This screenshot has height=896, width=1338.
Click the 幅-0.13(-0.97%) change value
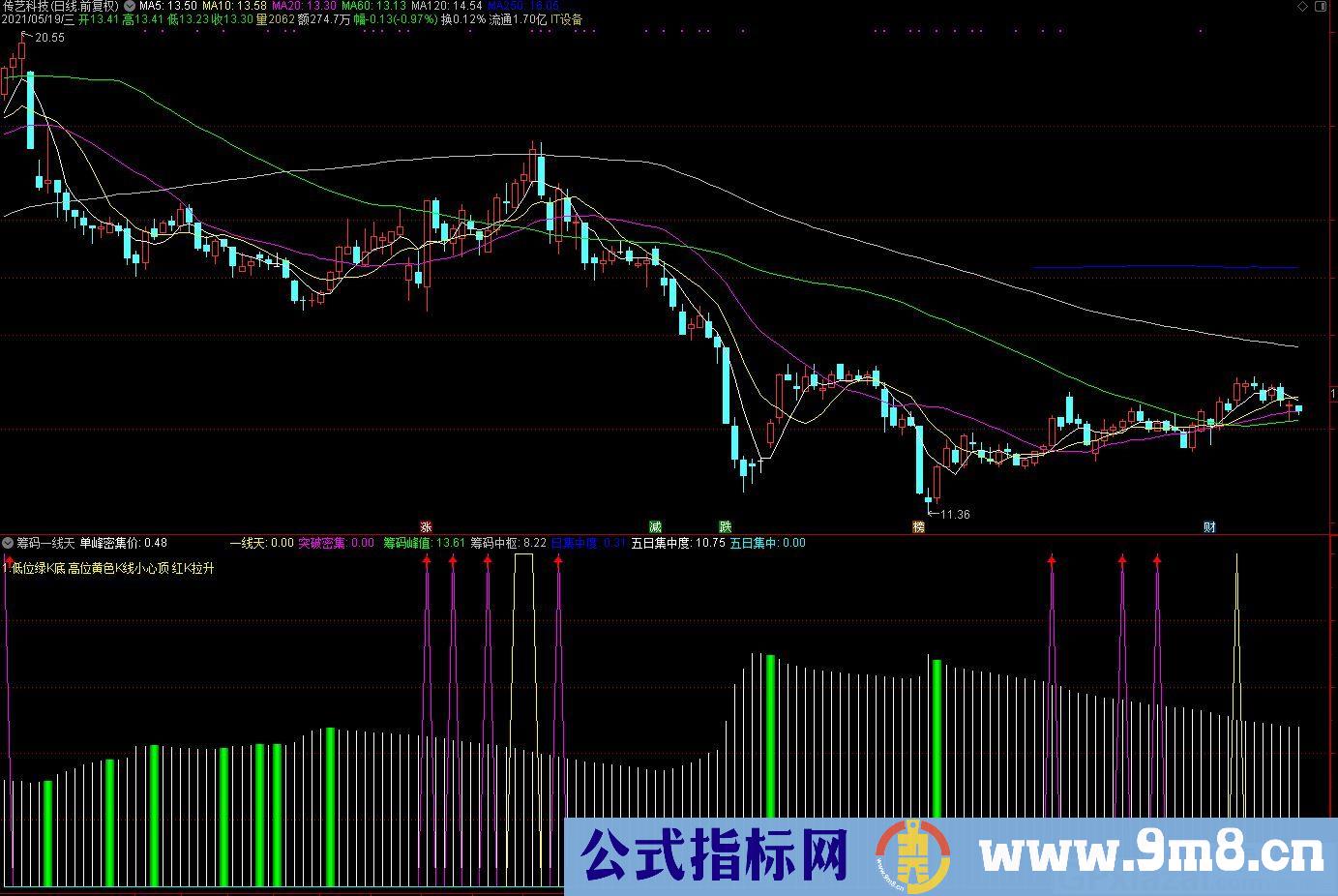(x=396, y=19)
